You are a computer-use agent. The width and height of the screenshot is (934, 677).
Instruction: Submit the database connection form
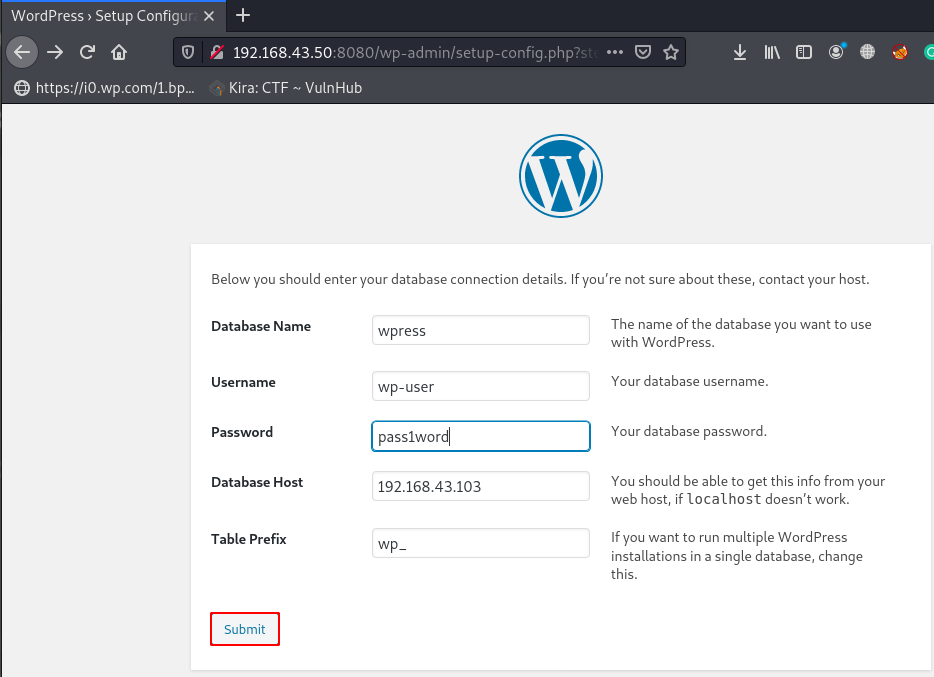point(245,629)
